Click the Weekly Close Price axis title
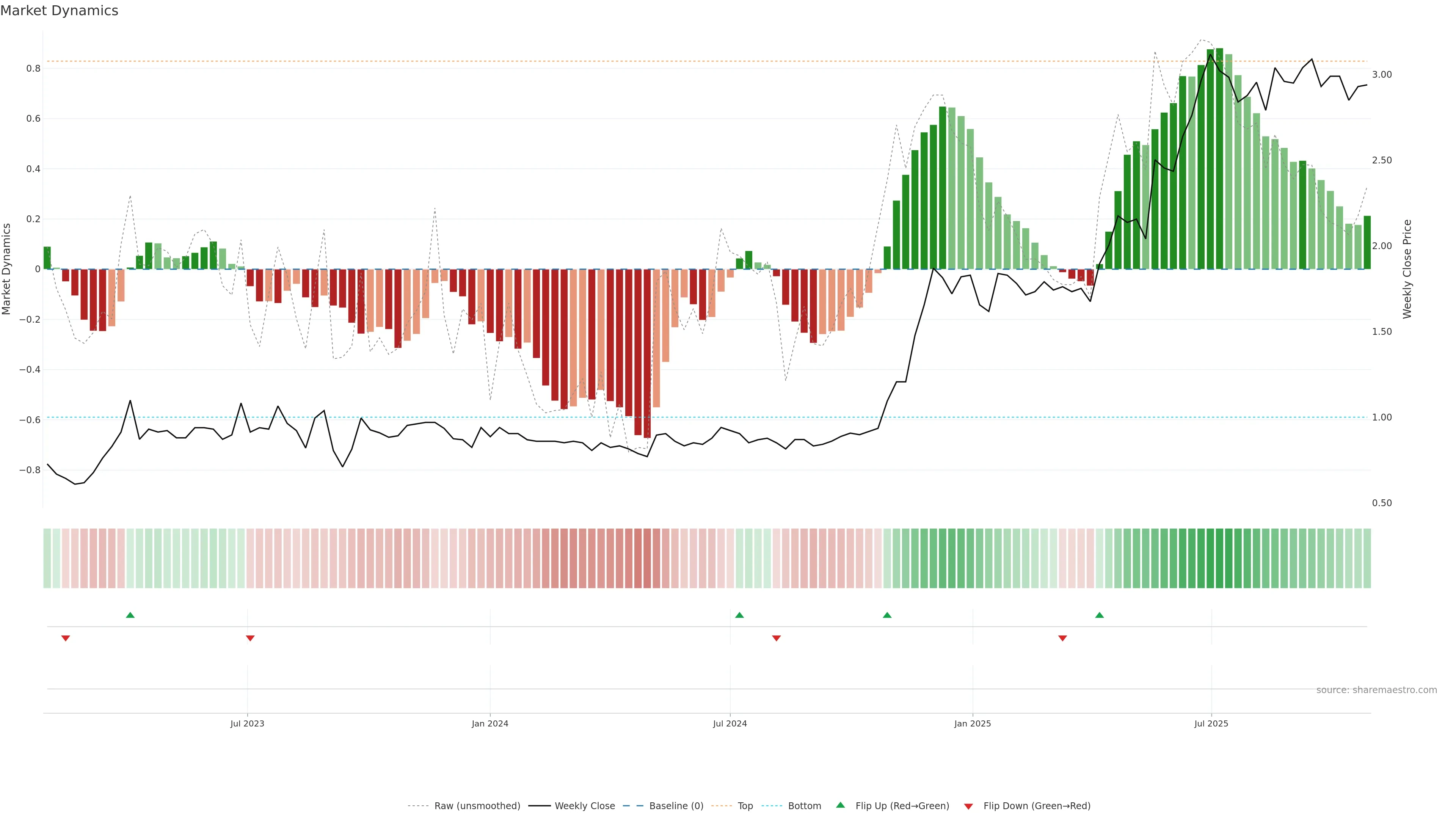 [x=1407, y=269]
